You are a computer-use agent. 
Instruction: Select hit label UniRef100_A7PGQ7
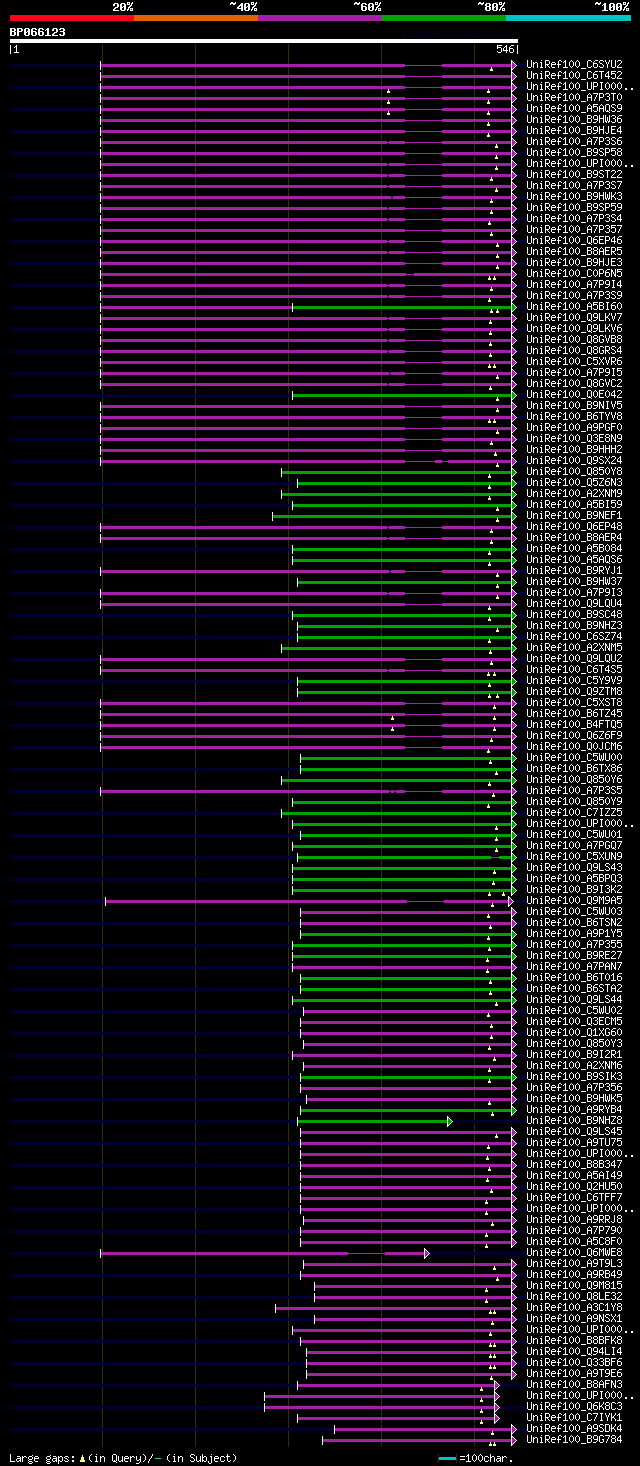574,846
